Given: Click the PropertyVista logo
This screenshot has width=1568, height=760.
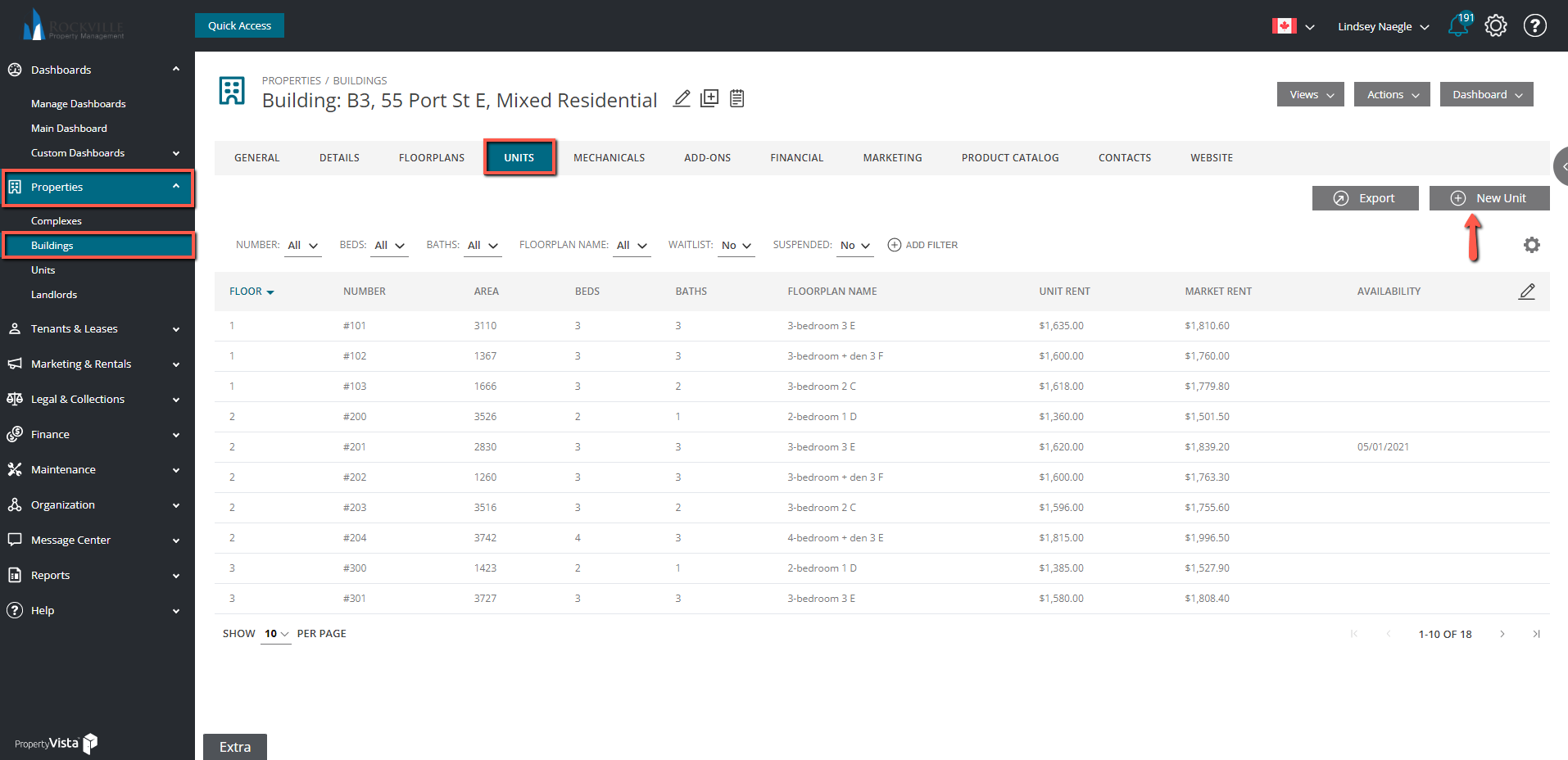Looking at the screenshot, I should coord(56,743).
